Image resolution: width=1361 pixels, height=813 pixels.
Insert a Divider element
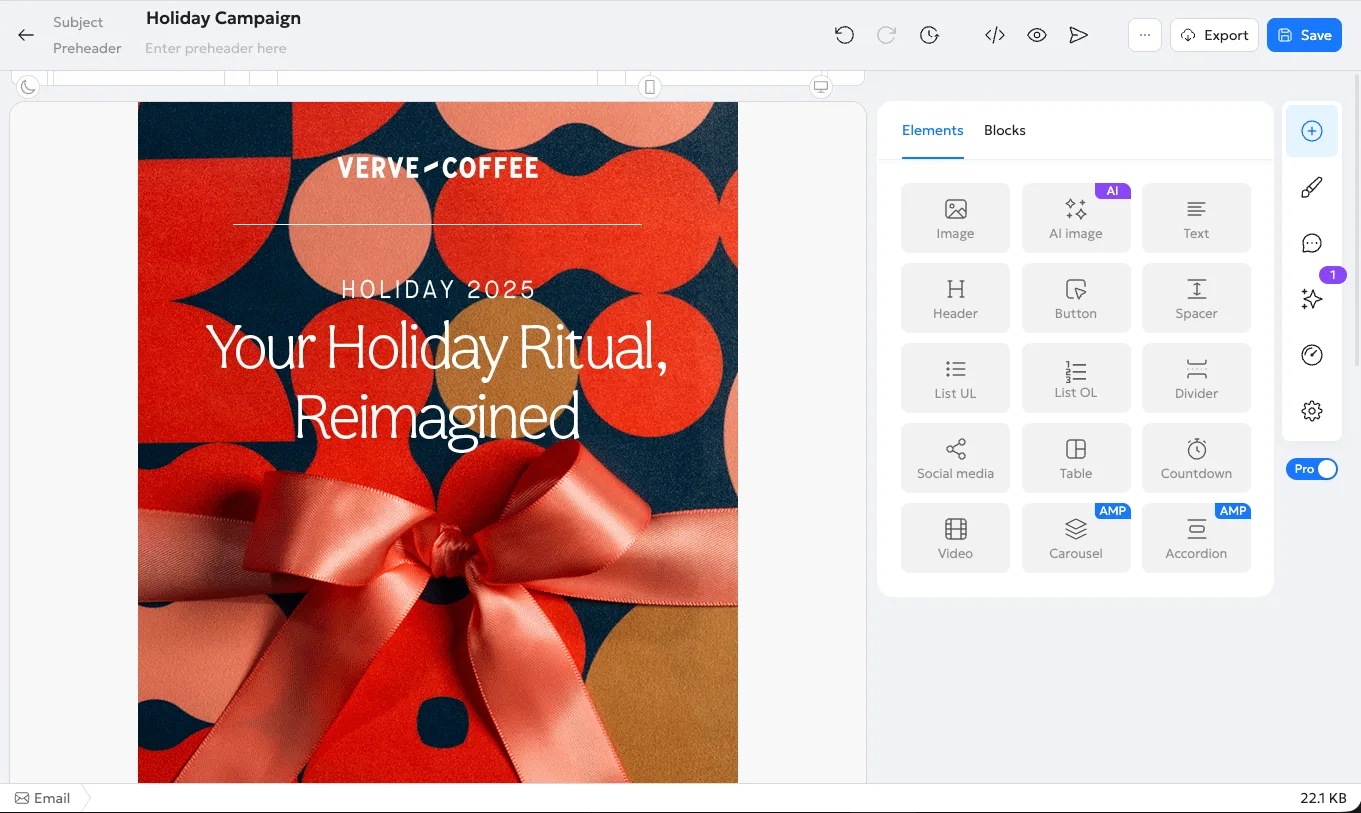click(x=1196, y=378)
